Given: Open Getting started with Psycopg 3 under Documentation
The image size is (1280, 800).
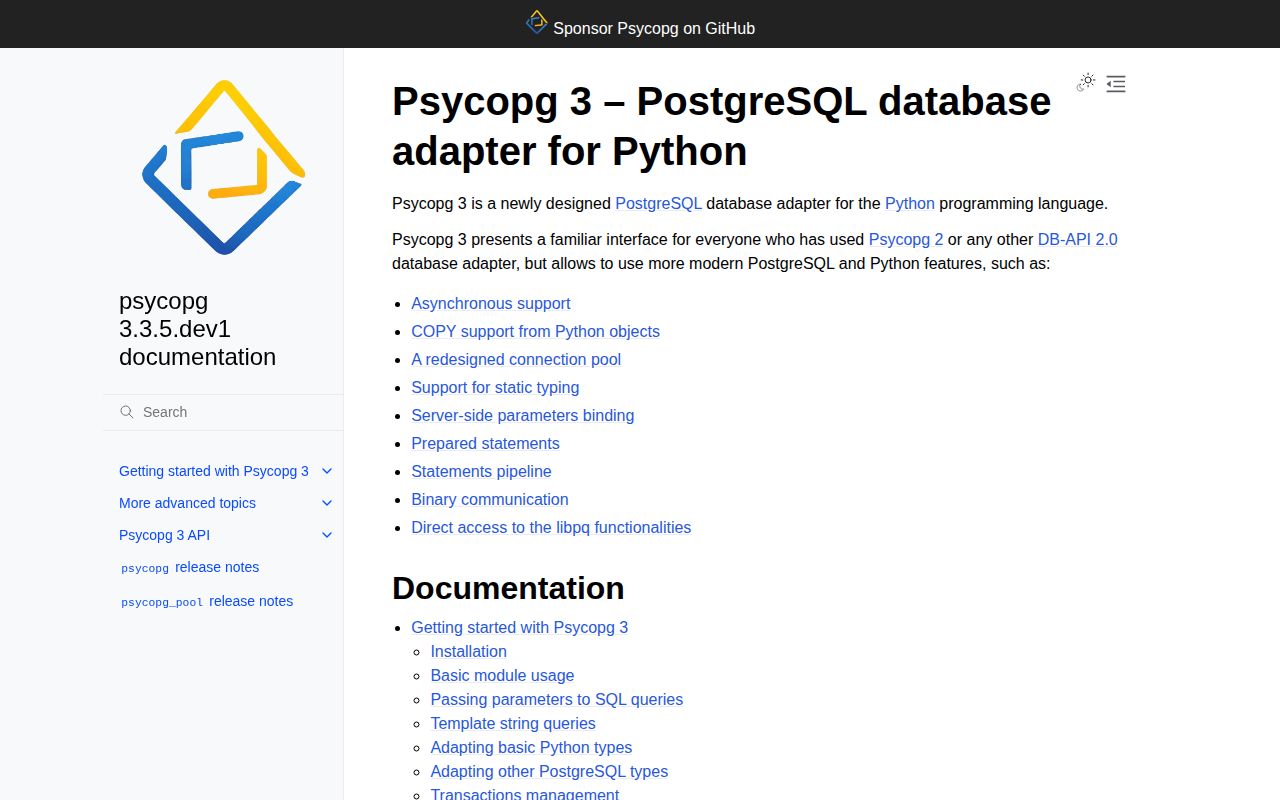Looking at the screenshot, I should coord(520,627).
